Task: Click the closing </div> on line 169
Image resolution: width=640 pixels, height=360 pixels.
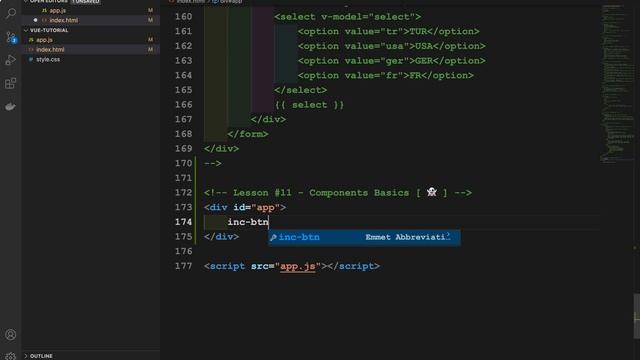Action: (221, 149)
